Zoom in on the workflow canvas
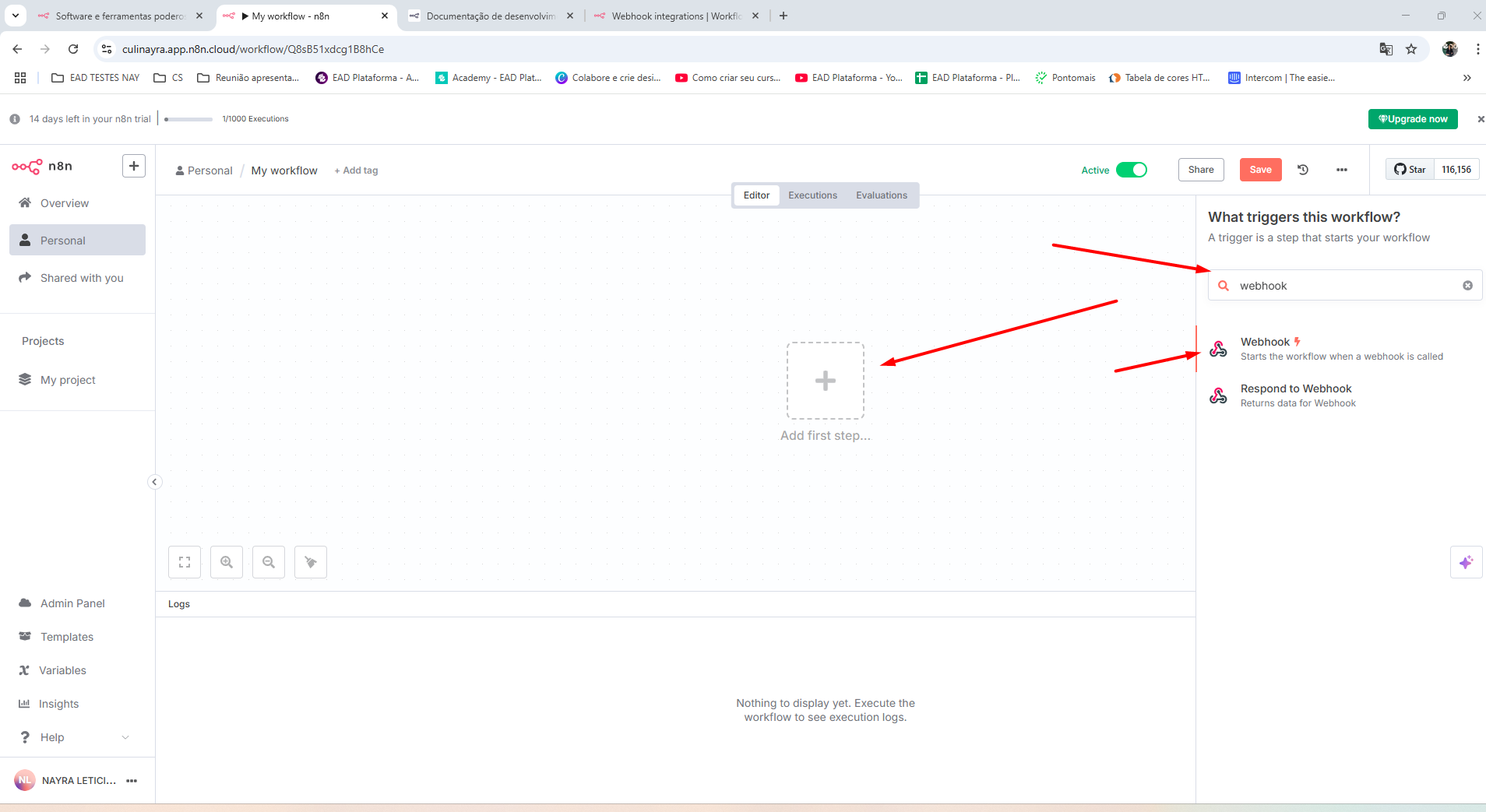This screenshot has width=1486, height=812. 227,562
